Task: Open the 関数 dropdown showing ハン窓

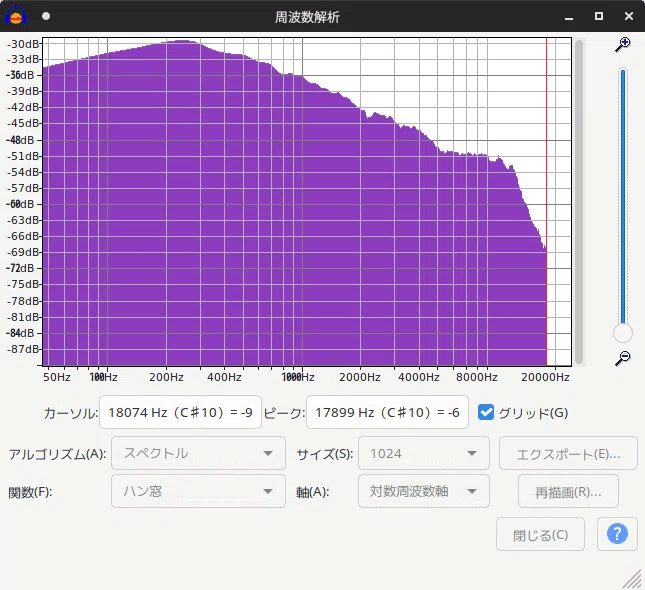Action: click(x=198, y=491)
